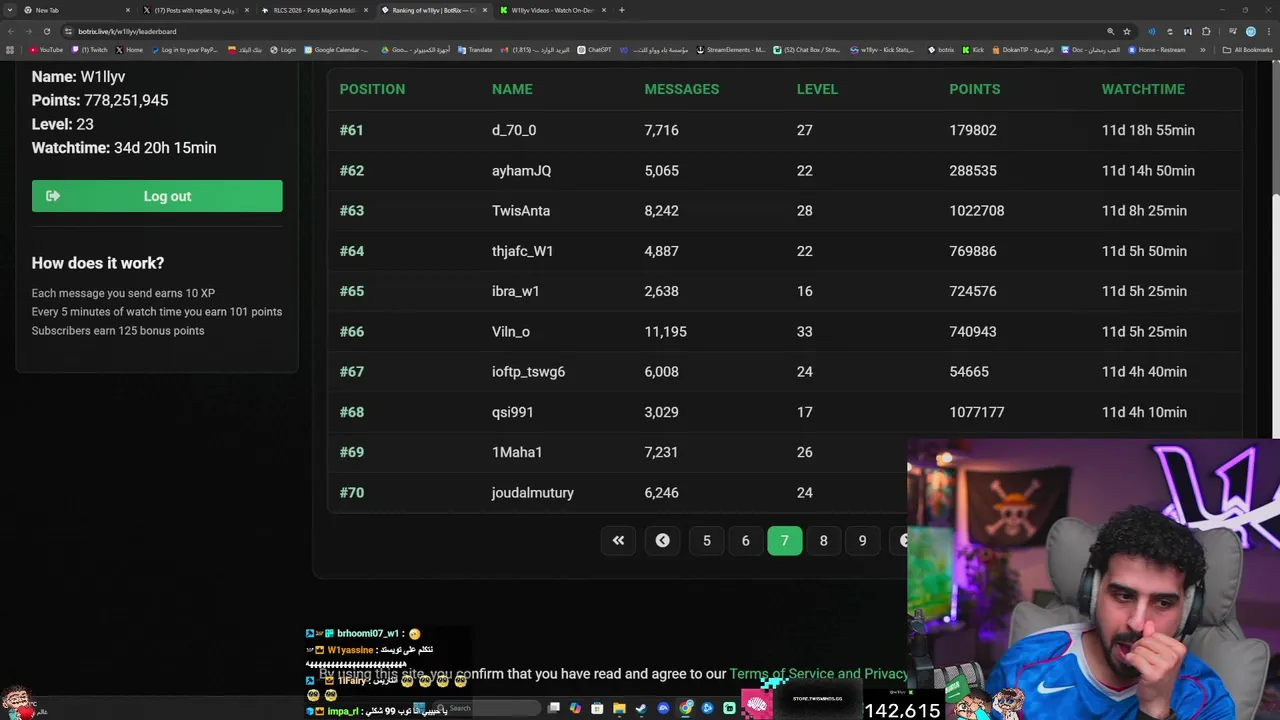Open the tab search dropdown arrow

point(10,10)
